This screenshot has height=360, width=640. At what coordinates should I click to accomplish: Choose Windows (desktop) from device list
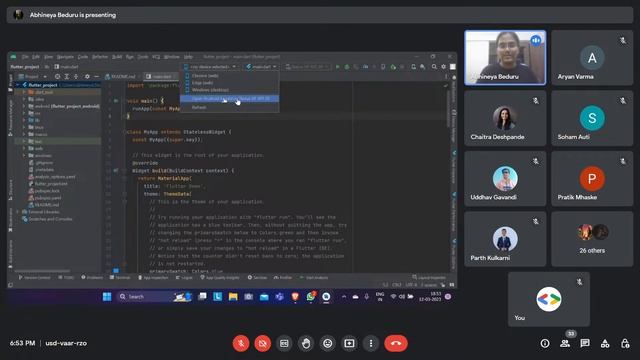tap(230, 90)
